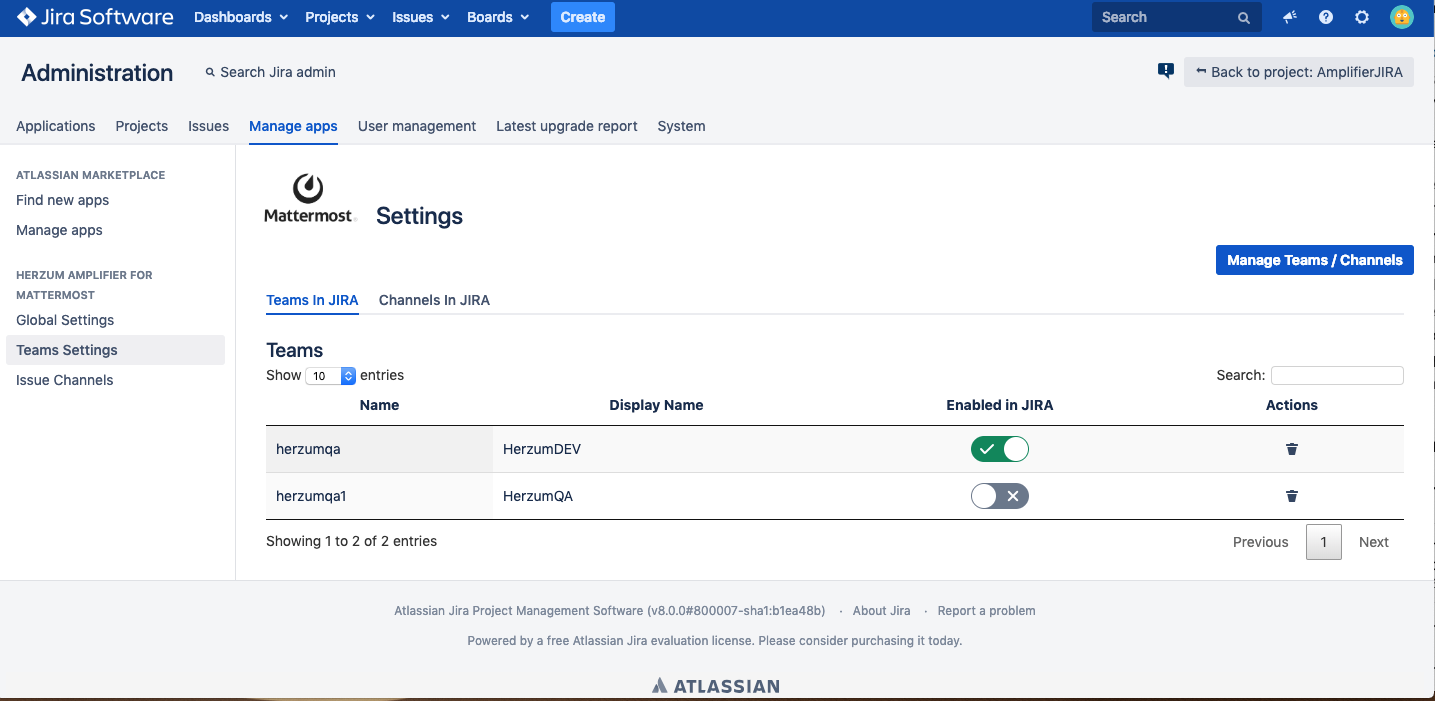Click the feedback speech bubble icon

click(x=1165, y=71)
